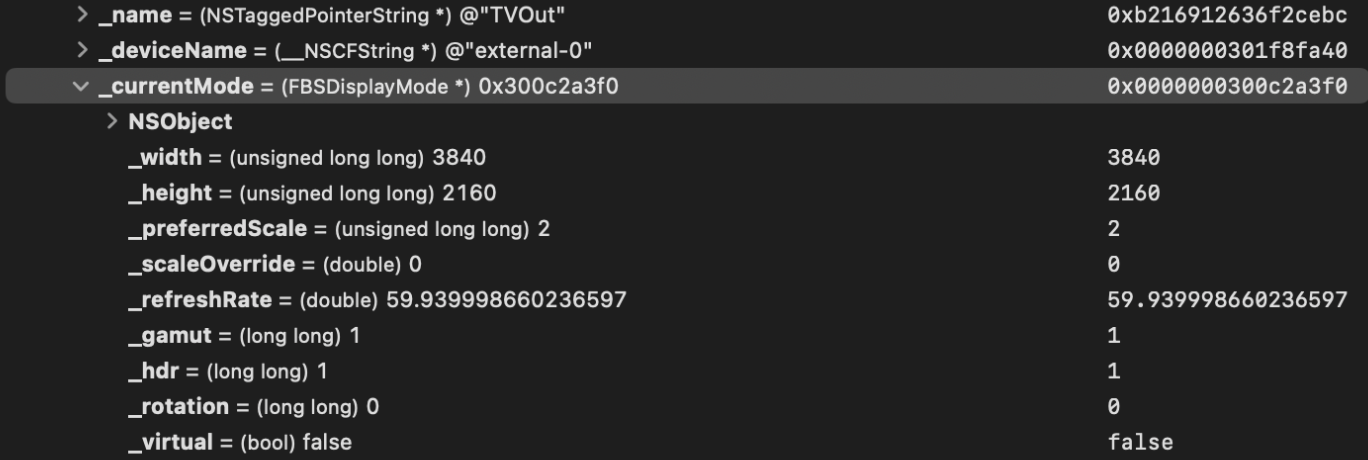
Task: Select the _rotation variable row
Action: (254, 407)
